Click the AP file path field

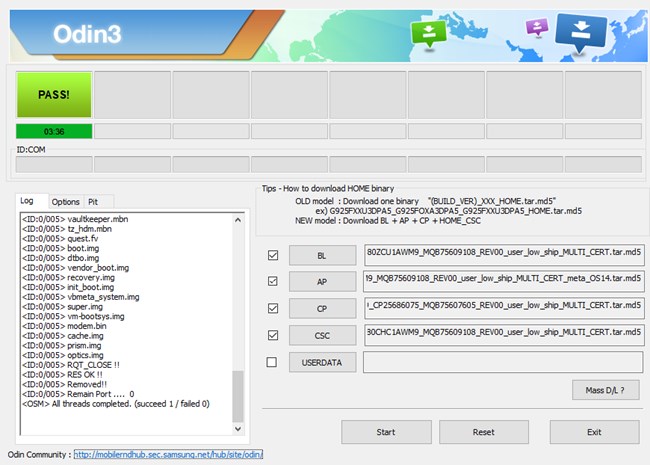click(504, 281)
